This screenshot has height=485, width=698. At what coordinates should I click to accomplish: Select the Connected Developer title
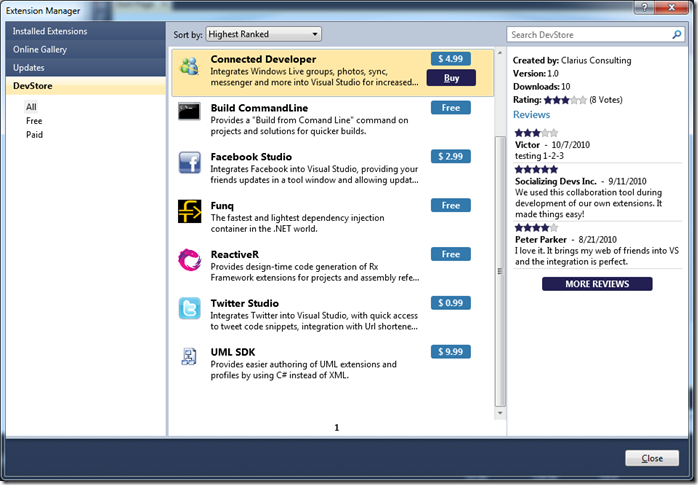point(263,59)
